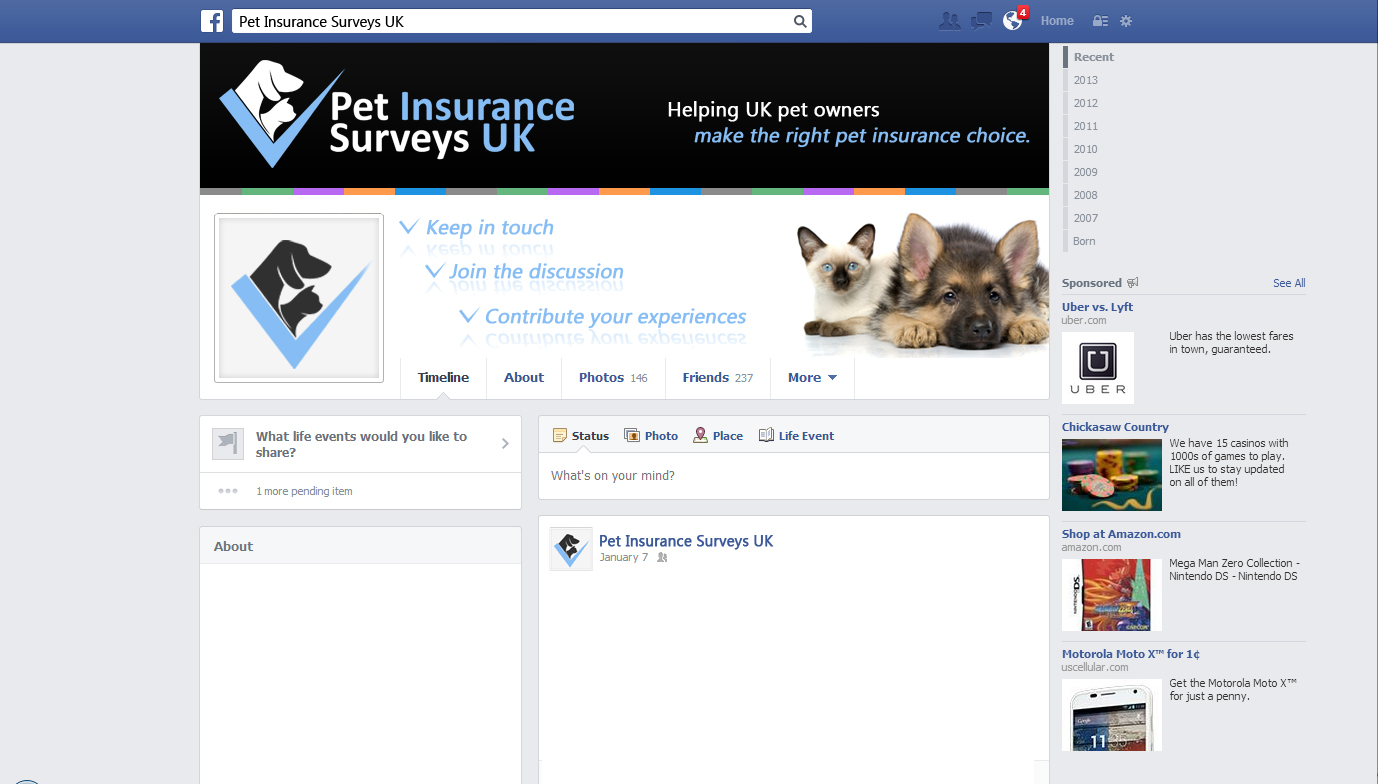1378x784 pixels.
Task: Click the About section header
Action: point(233,546)
